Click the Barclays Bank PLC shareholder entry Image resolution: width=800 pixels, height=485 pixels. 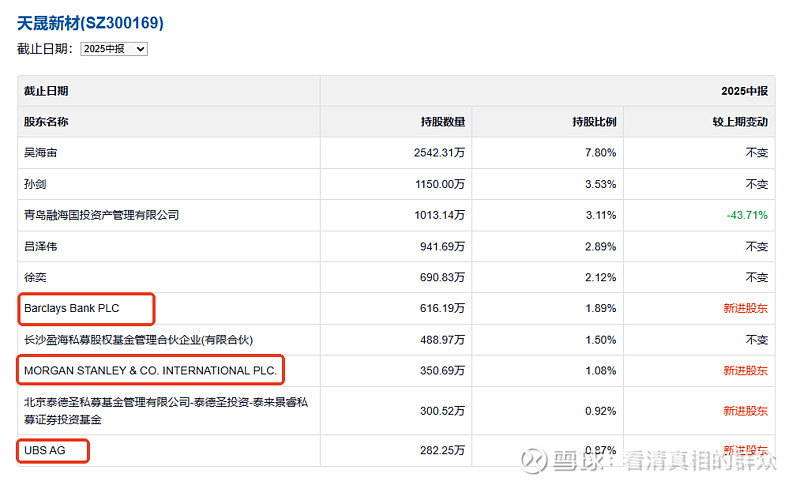pos(71,308)
